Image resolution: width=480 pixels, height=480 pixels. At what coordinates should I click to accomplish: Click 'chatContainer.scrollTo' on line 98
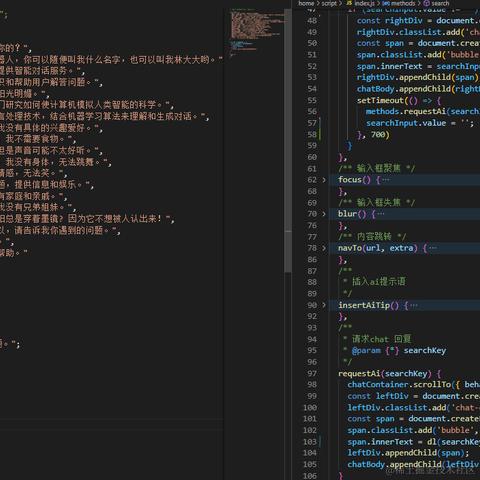399,384
